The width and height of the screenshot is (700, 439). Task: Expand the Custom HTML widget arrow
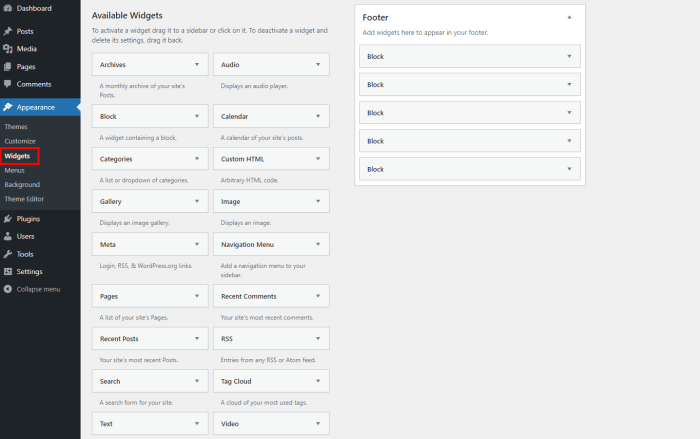[318, 159]
